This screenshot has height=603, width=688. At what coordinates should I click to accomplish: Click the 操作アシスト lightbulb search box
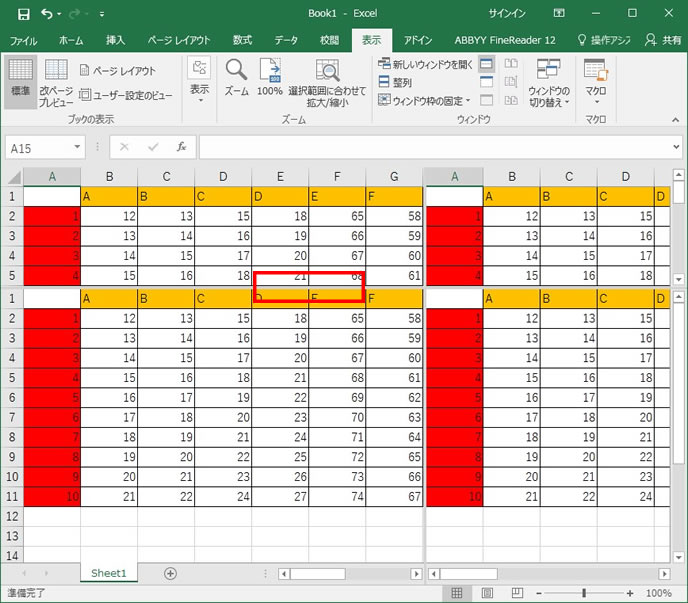point(604,40)
